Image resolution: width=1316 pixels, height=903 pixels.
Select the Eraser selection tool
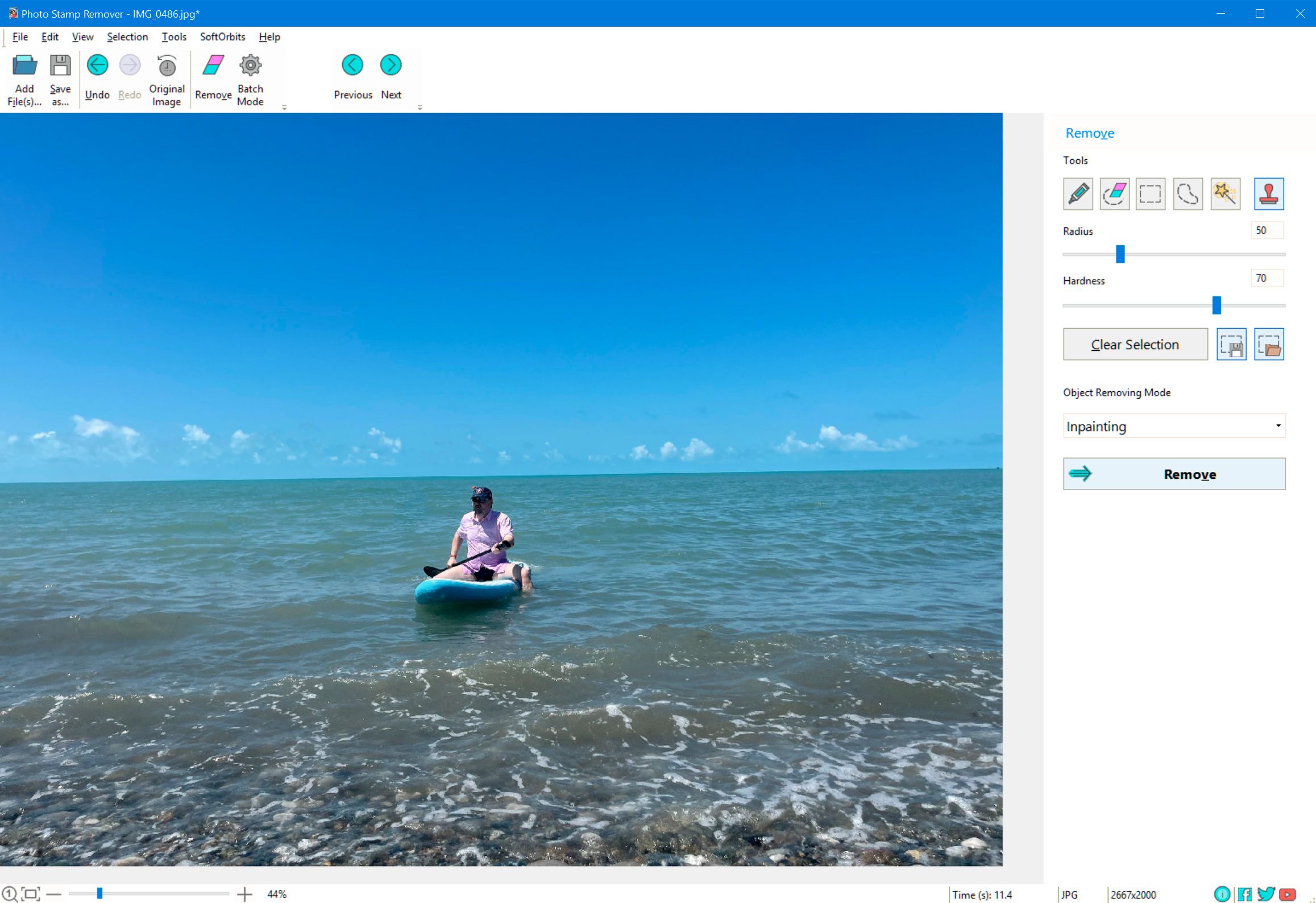click(x=1114, y=194)
